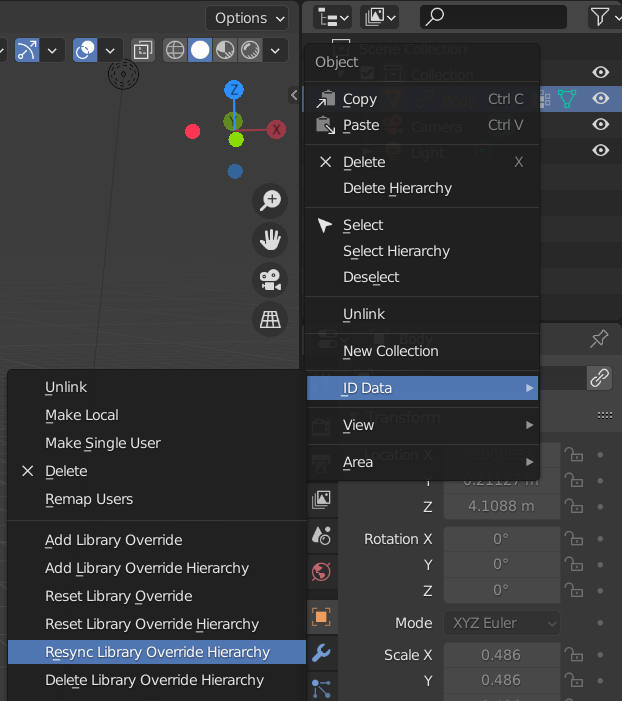Click Select in Object context menu
The height and width of the screenshot is (701, 622).
[x=421, y=225]
